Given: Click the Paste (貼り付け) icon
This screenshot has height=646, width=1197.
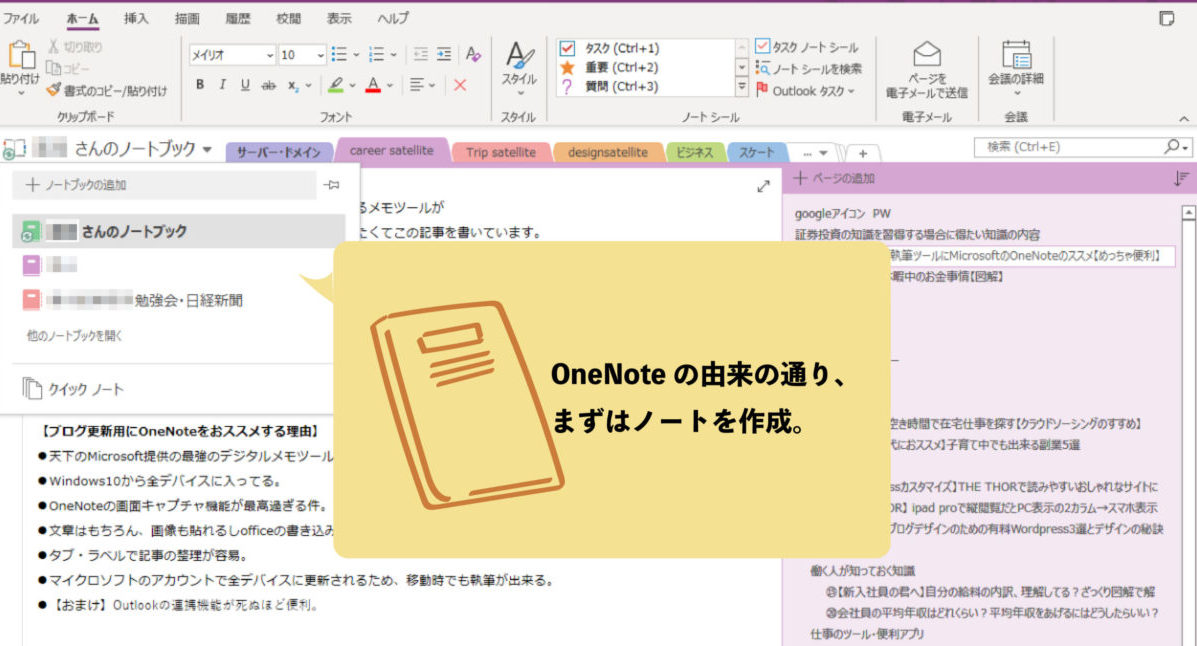Looking at the screenshot, I should 21,56.
